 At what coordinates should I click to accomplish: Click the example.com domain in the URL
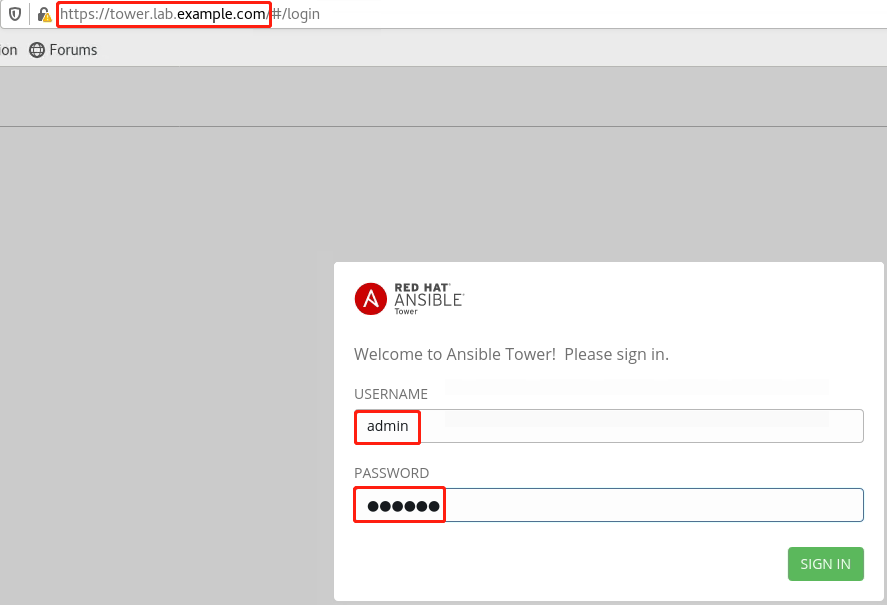[x=221, y=15]
